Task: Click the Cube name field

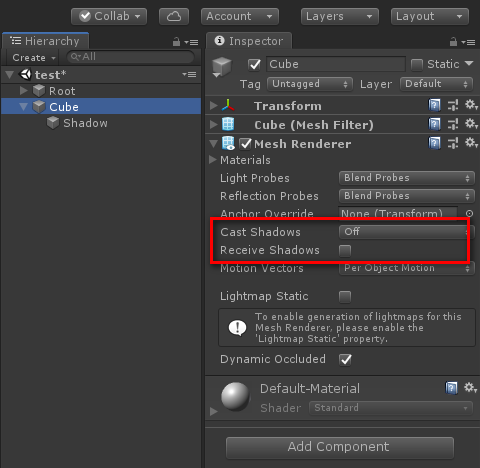Action: click(336, 64)
